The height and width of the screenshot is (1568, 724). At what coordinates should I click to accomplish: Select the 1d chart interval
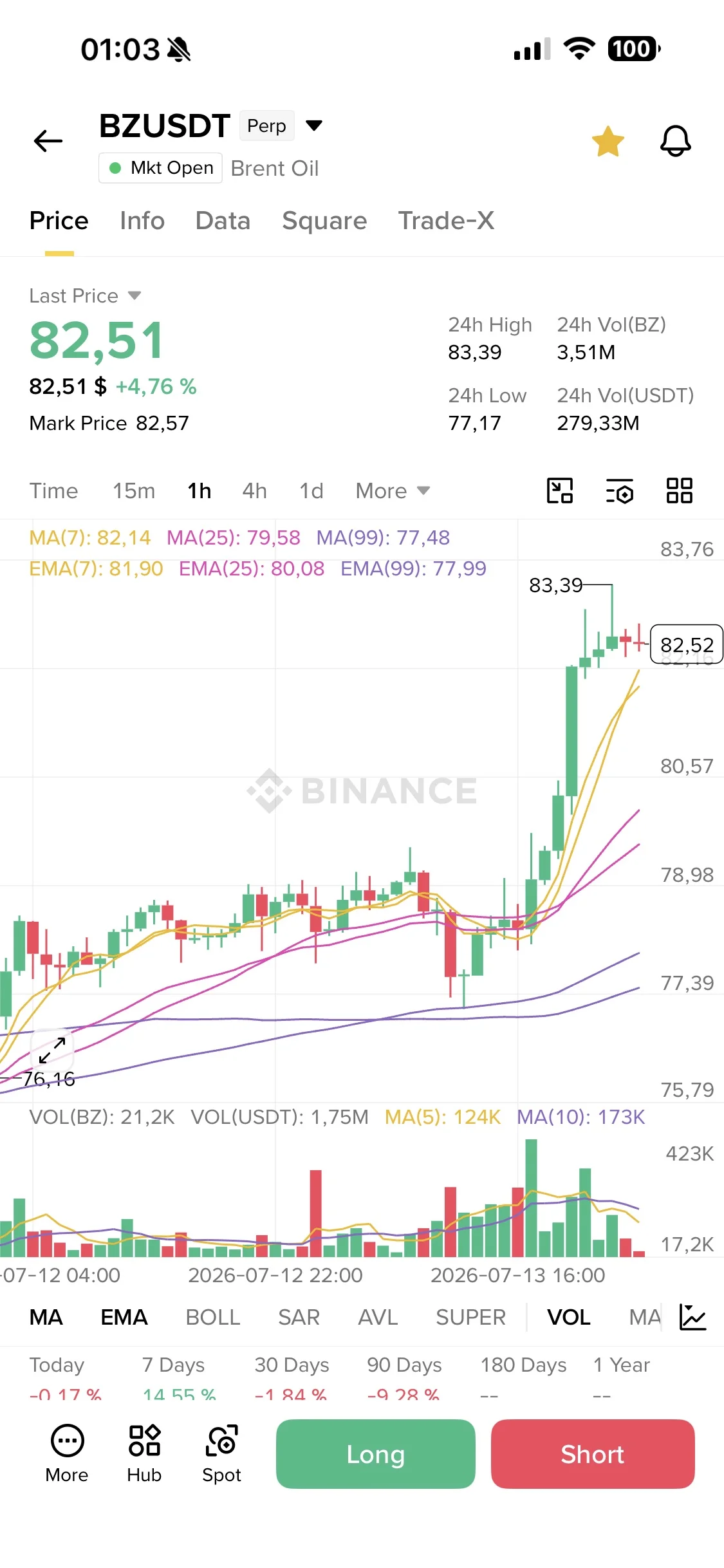pos(311,491)
